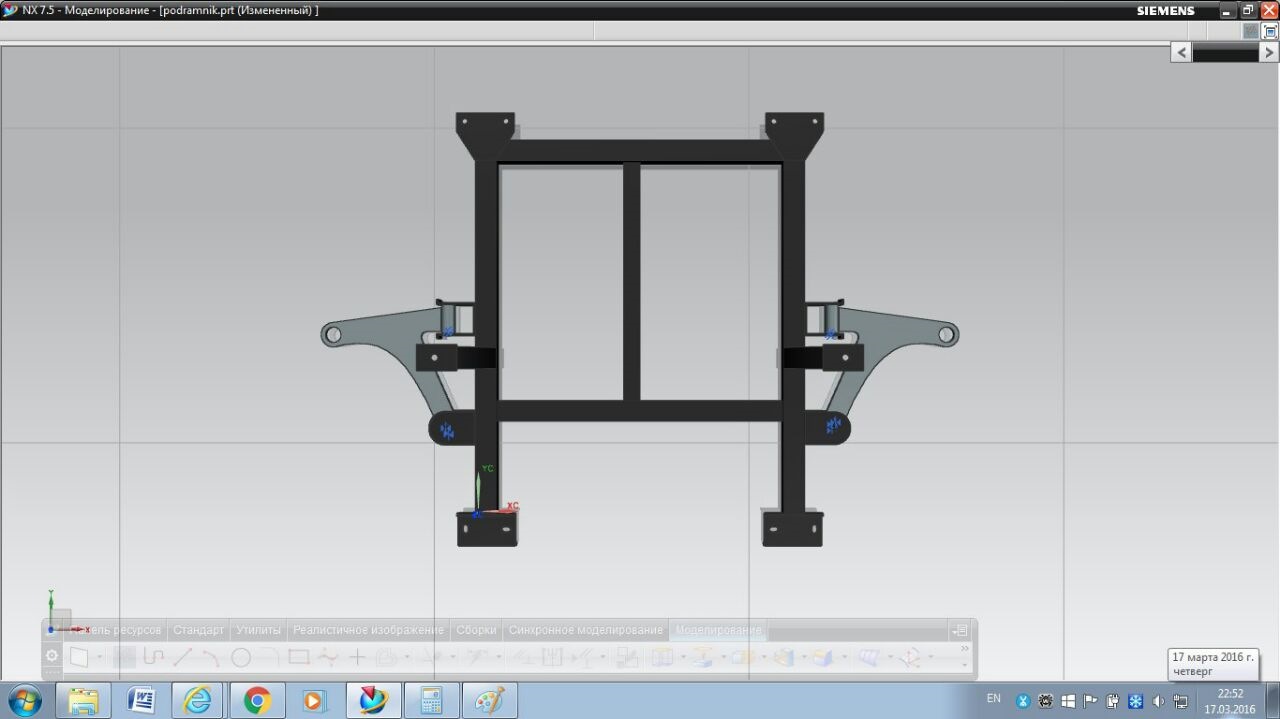
Task: Expand the toolbar overflow chevron
Action: point(964,648)
